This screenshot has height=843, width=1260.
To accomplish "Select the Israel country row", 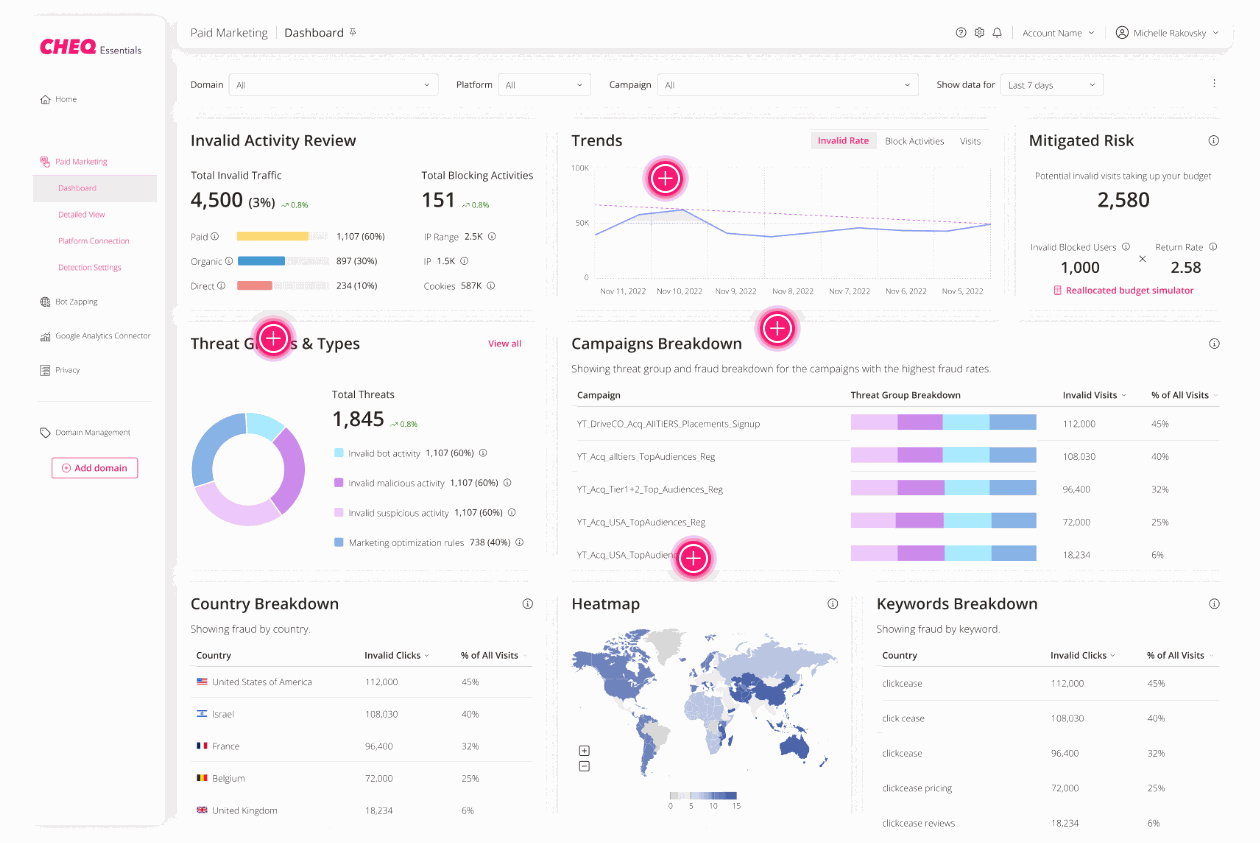I will [360, 714].
